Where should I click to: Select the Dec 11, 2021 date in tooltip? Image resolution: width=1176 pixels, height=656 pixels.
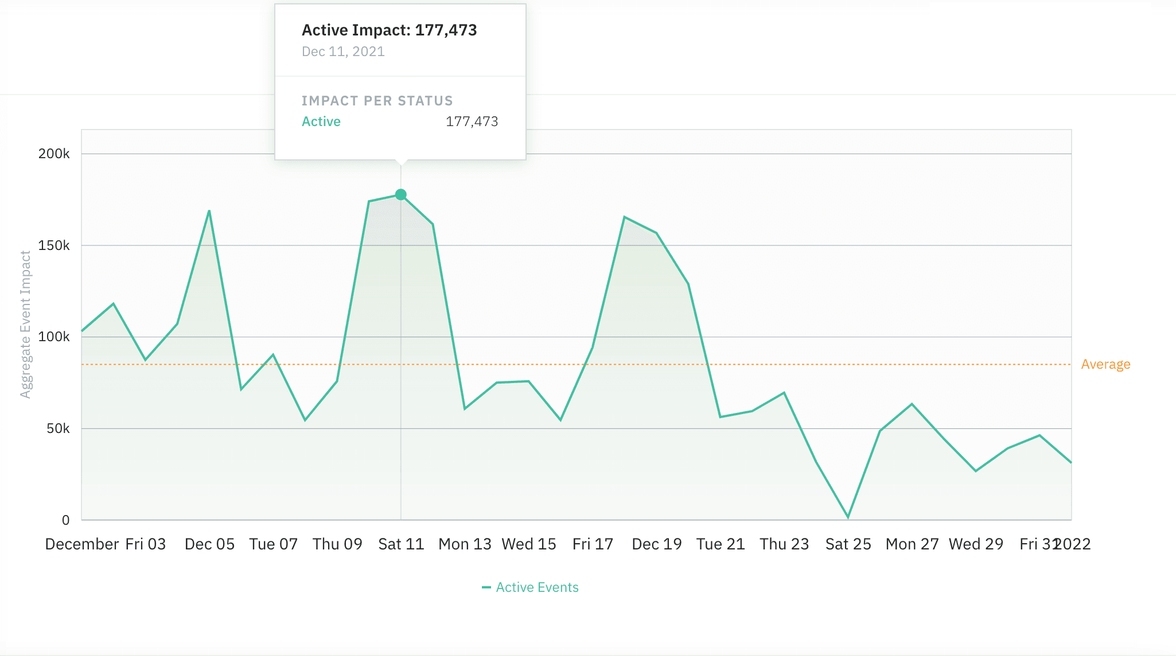343,51
